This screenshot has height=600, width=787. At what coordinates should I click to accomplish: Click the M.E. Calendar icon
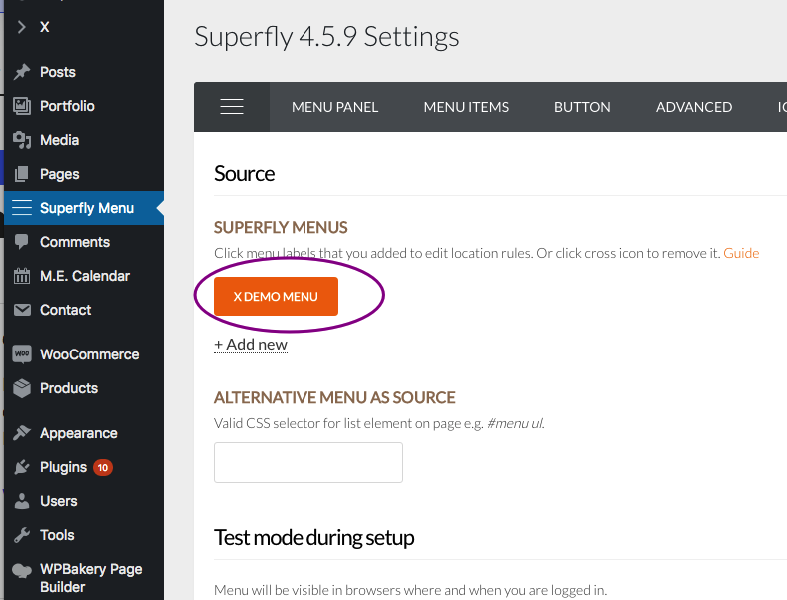[22, 276]
